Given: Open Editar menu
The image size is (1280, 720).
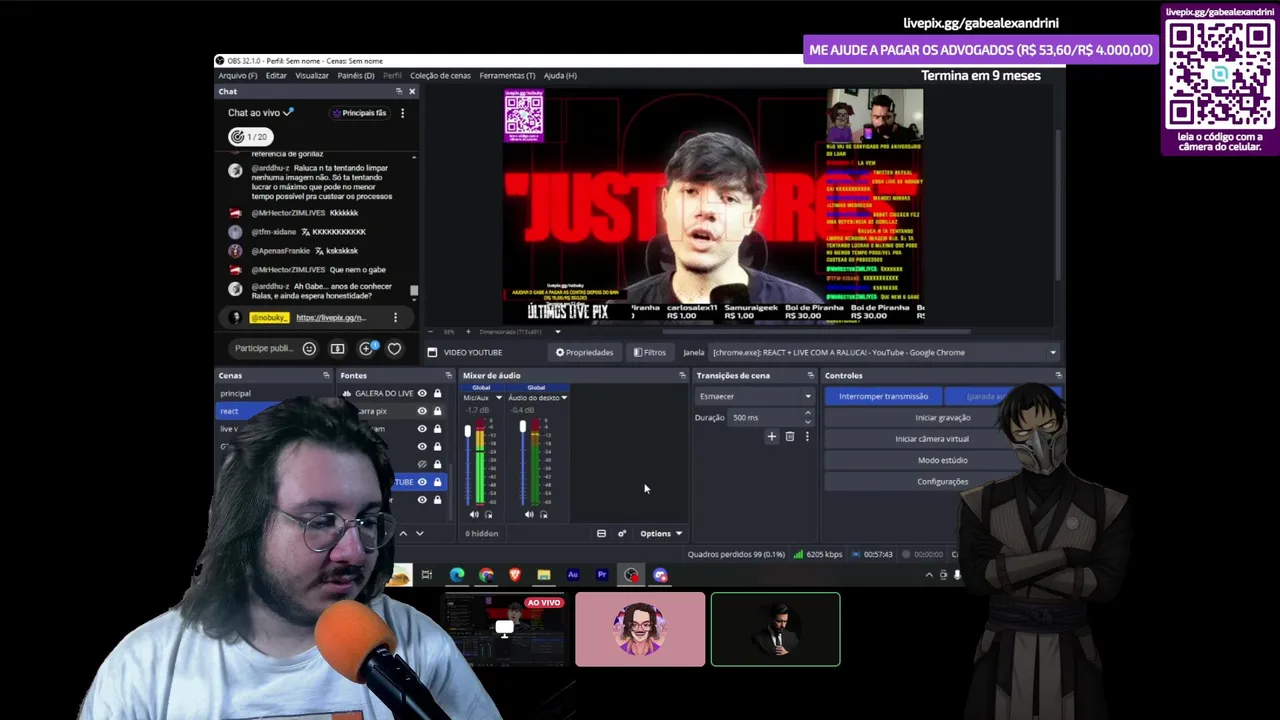Looking at the screenshot, I should (x=276, y=75).
